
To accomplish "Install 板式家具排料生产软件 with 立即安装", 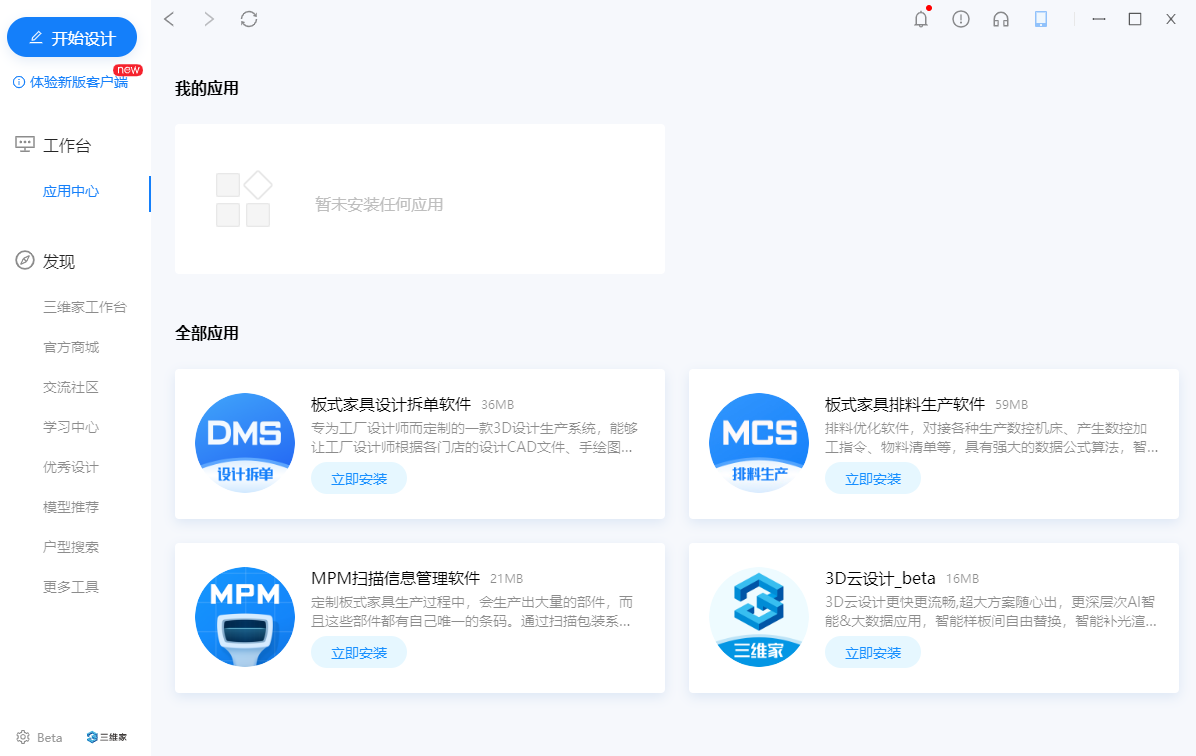I will (x=873, y=478).
